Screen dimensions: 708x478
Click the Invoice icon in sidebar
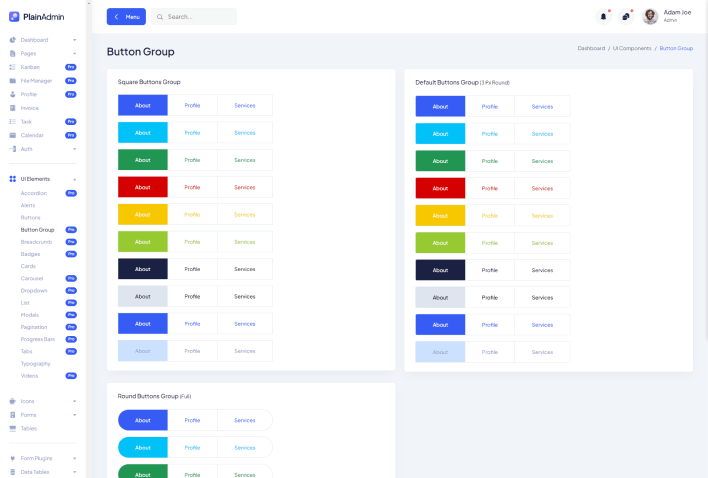pyautogui.click(x=12, y=108)
